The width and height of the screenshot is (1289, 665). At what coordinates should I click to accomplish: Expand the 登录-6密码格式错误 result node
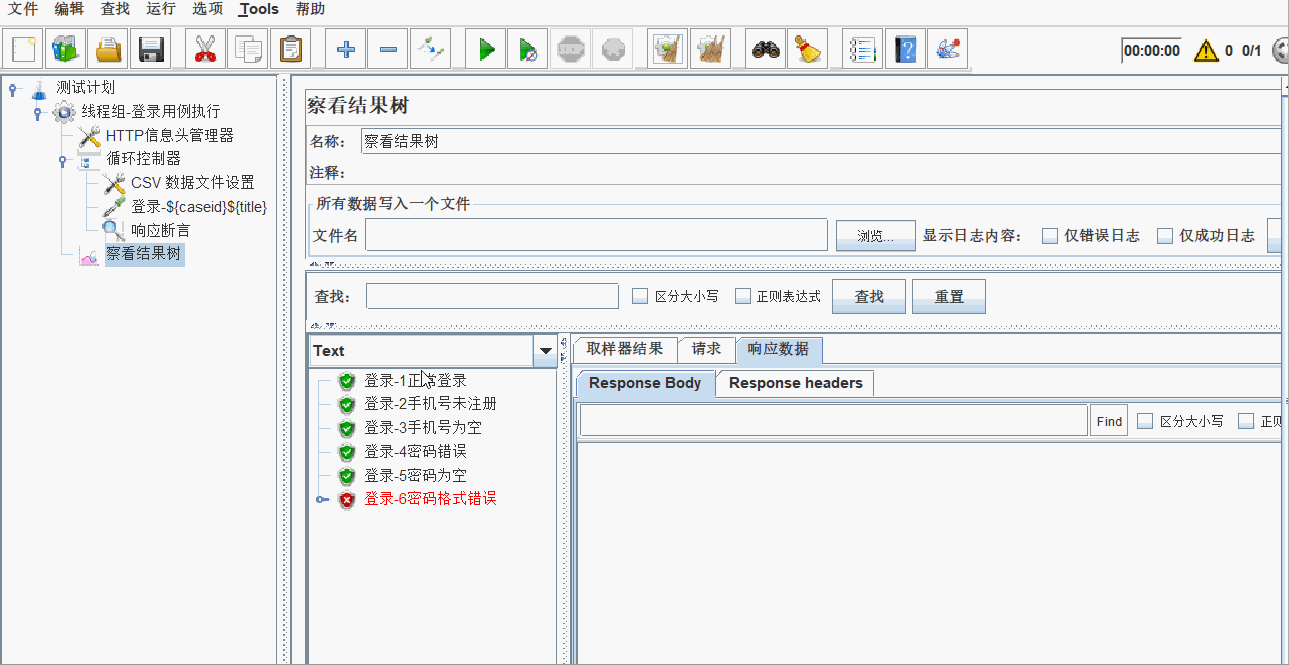pos(322,499)
